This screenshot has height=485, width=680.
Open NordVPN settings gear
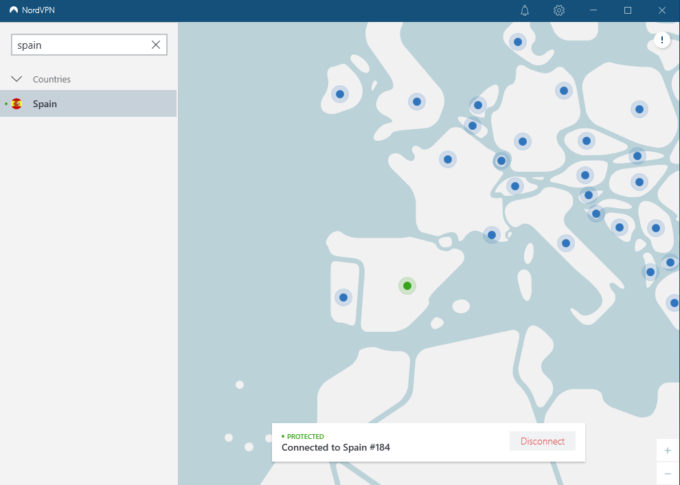click(x=559, y=11)
